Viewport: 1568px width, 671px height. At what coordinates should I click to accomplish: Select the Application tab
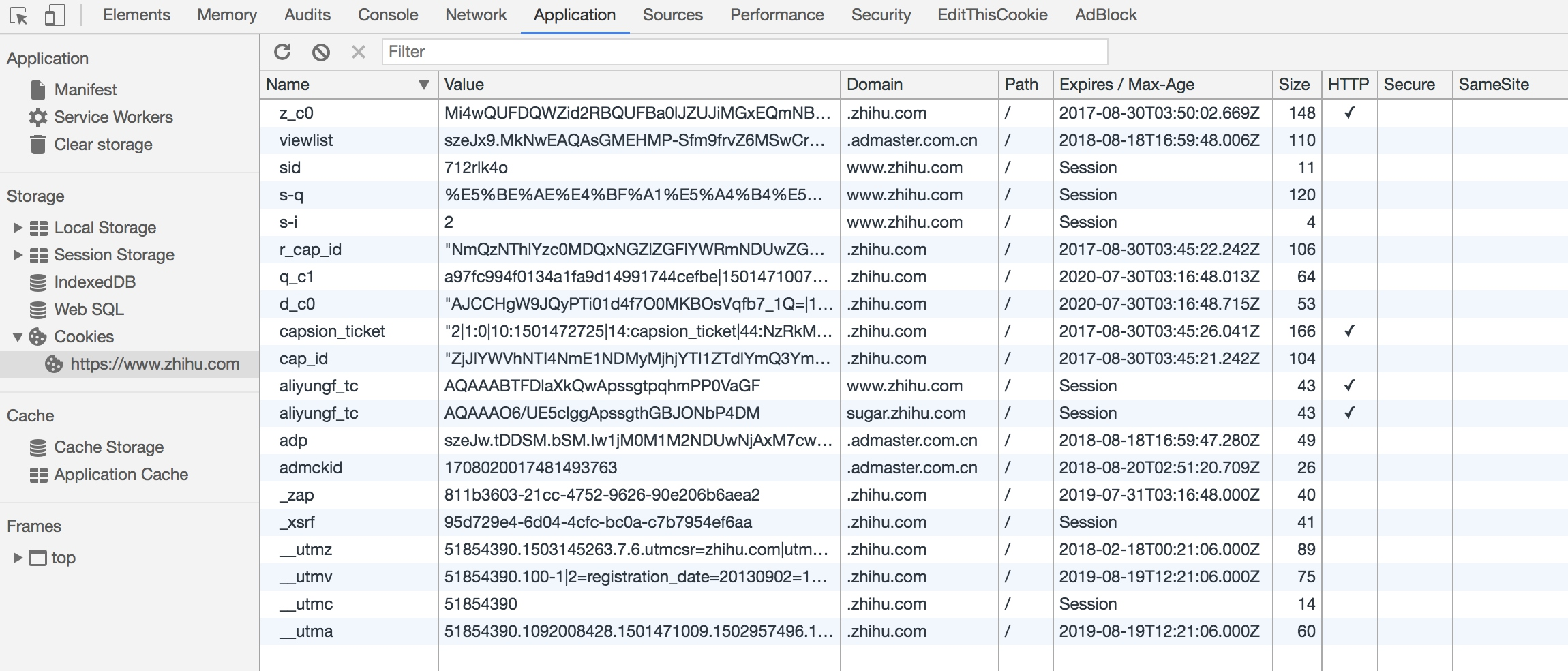(575, 15)
